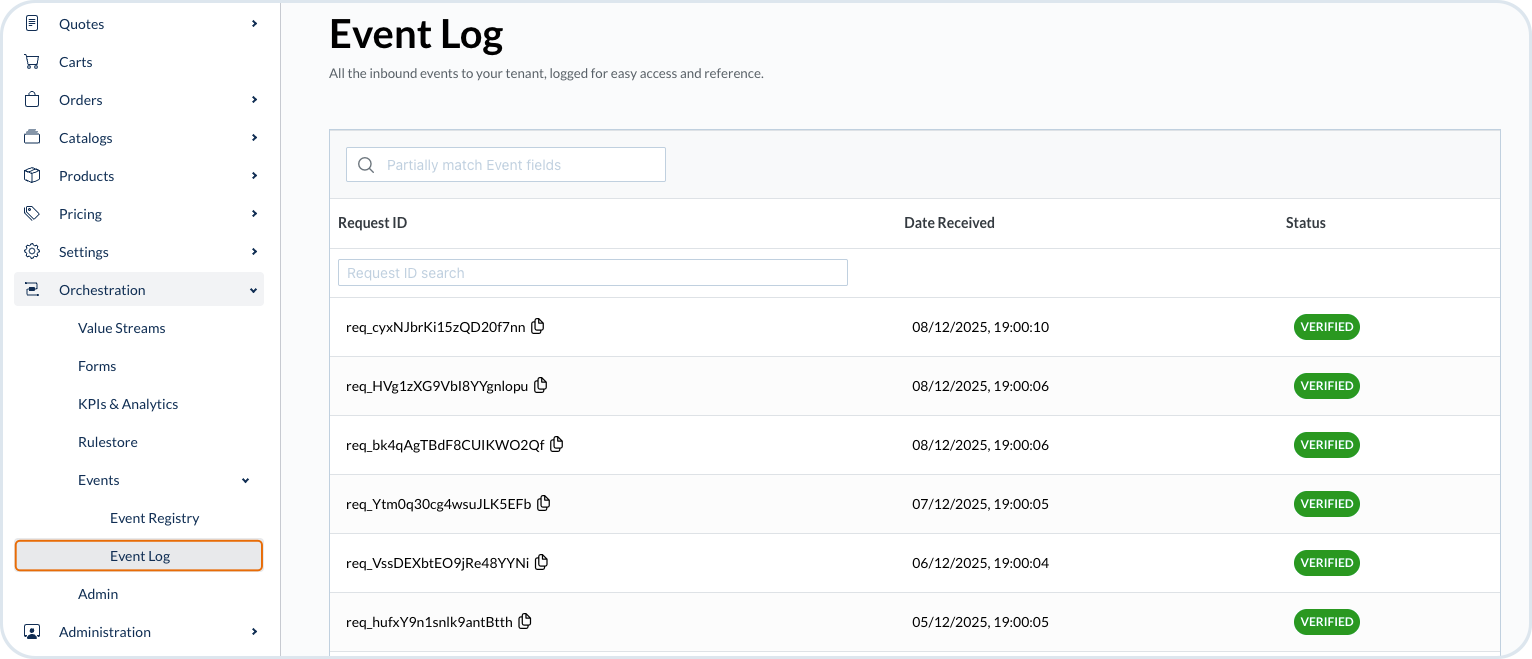Copy request ID req_cyxNJbrKi15zQD20f7nn
The image size is (1532, 659).
coord(538,326)
